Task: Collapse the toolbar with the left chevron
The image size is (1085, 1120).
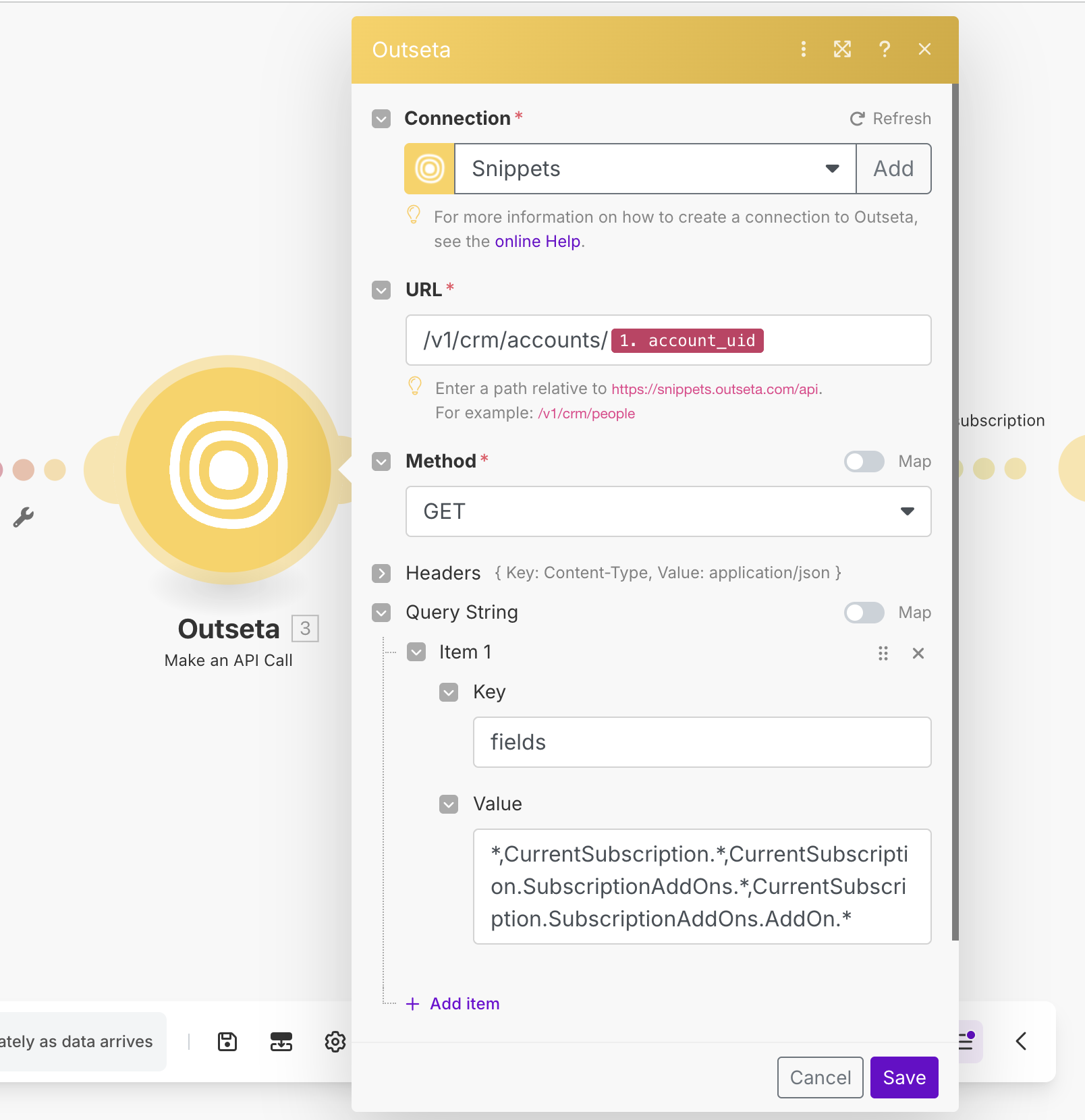Action: (1021, 1041)
